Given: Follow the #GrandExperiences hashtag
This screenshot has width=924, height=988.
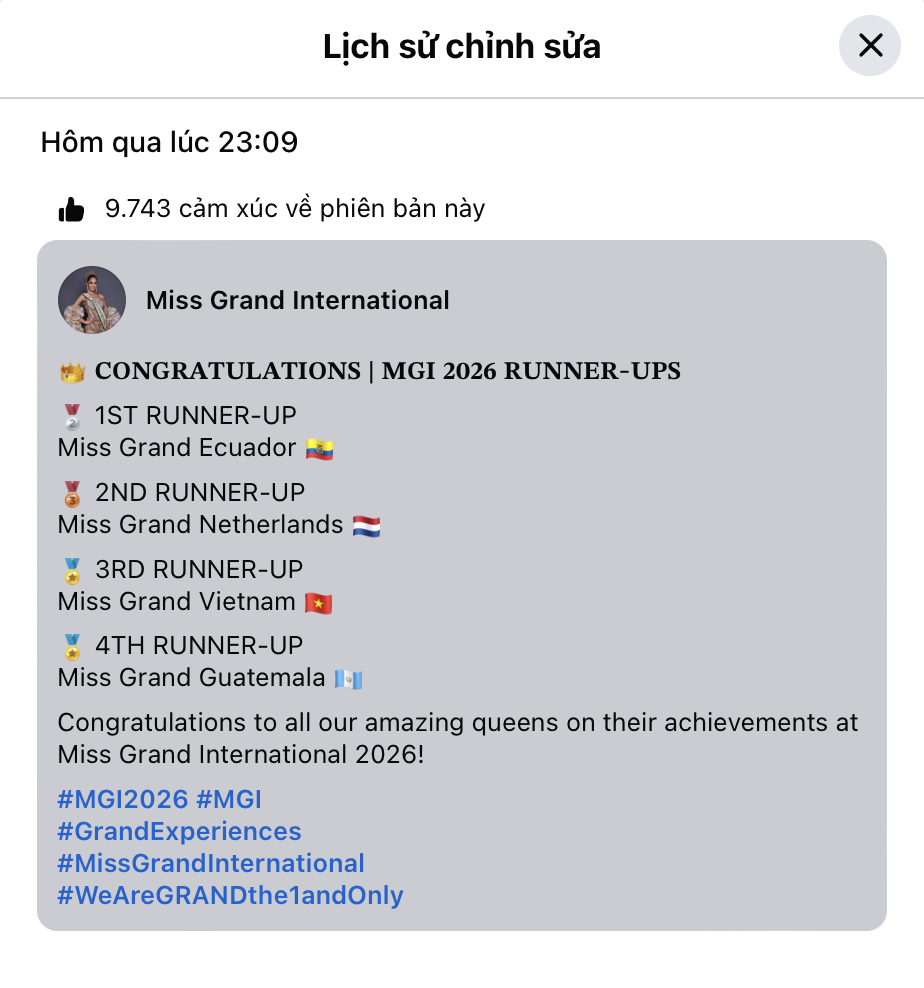Looking at the screenshot, I should point(180,832).
